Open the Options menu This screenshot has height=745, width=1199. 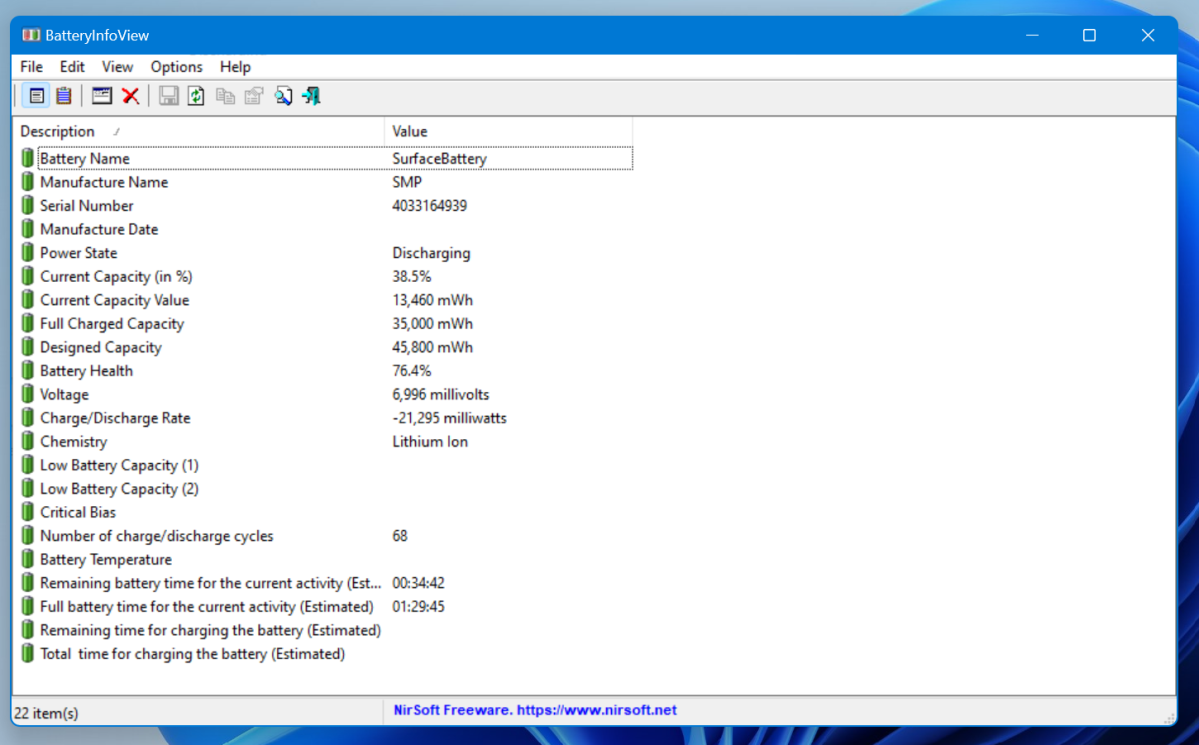coord(176,67)
